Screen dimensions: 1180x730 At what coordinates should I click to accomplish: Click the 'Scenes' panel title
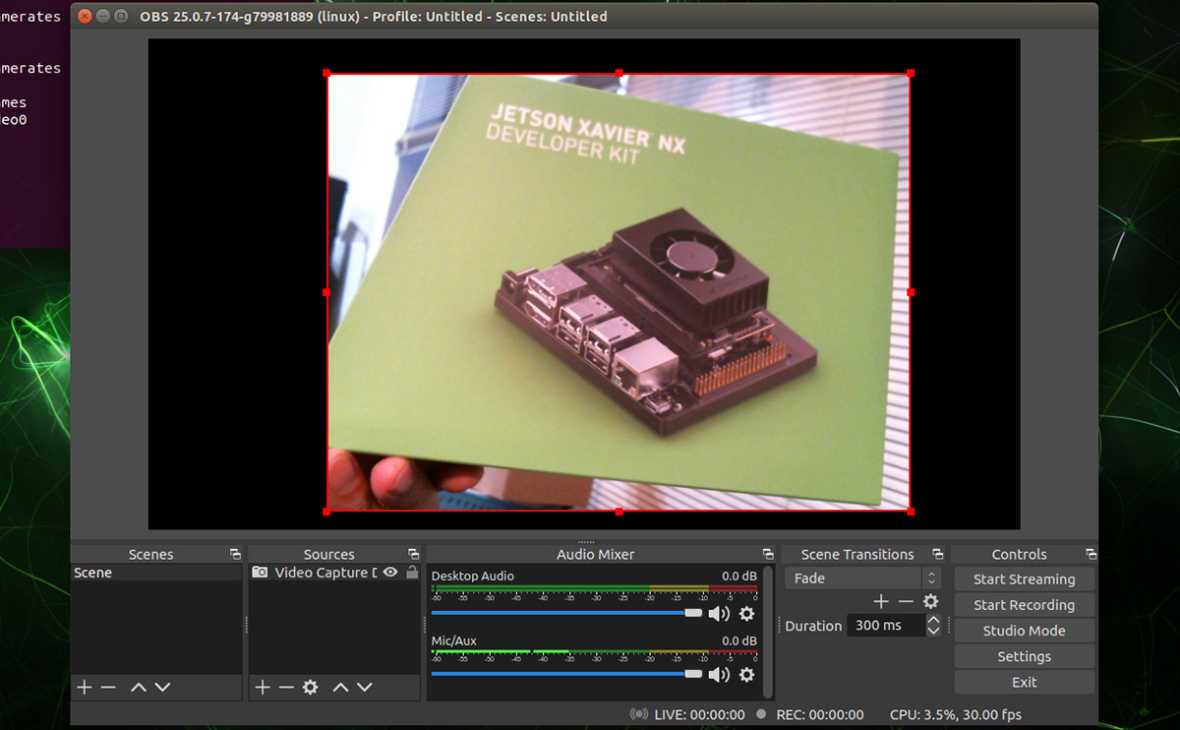click(x=151, y=554)
